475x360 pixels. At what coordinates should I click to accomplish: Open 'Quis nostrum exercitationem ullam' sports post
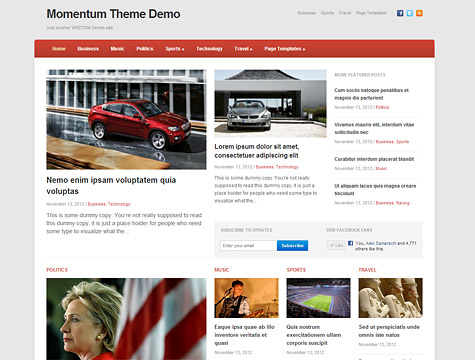tap(314, 335)
